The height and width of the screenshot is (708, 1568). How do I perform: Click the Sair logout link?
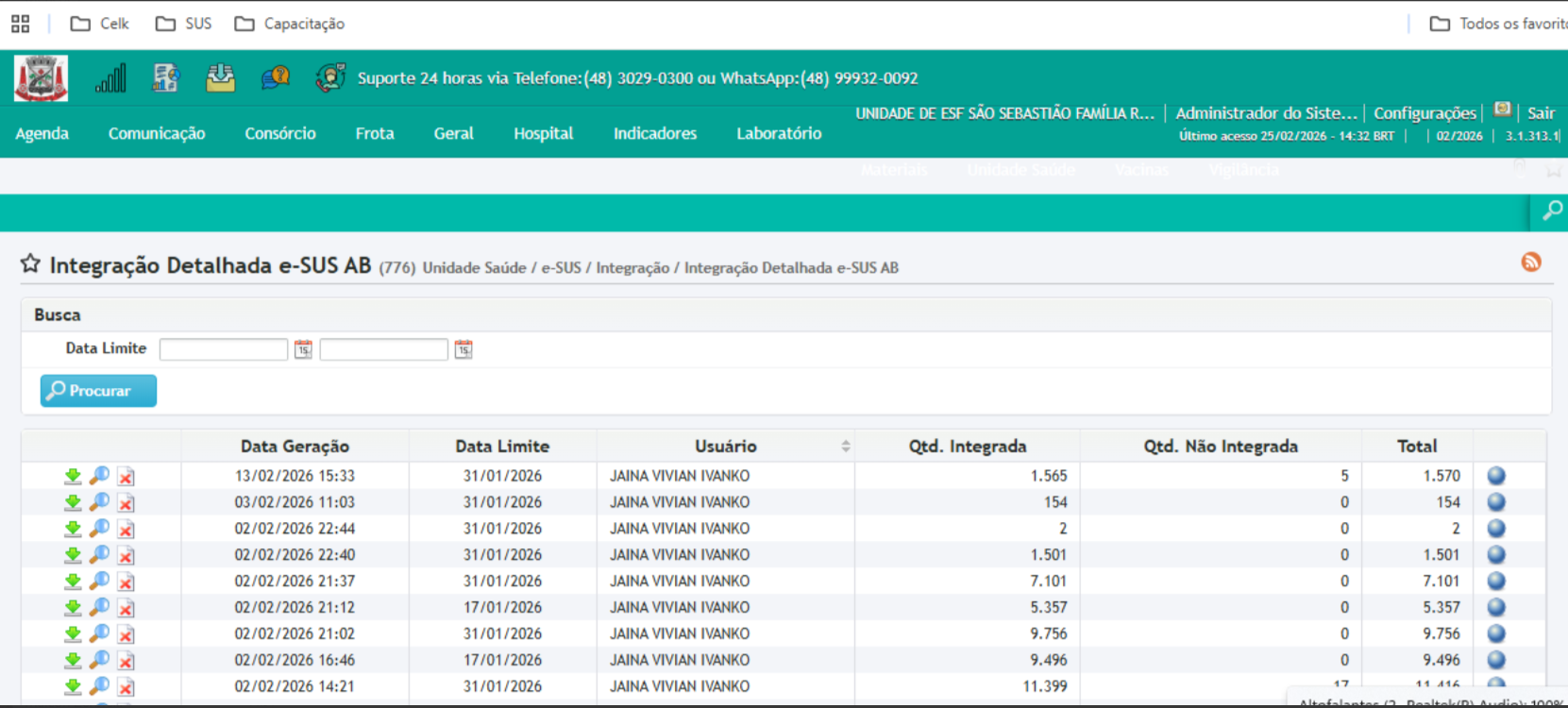click(1541, 113)
